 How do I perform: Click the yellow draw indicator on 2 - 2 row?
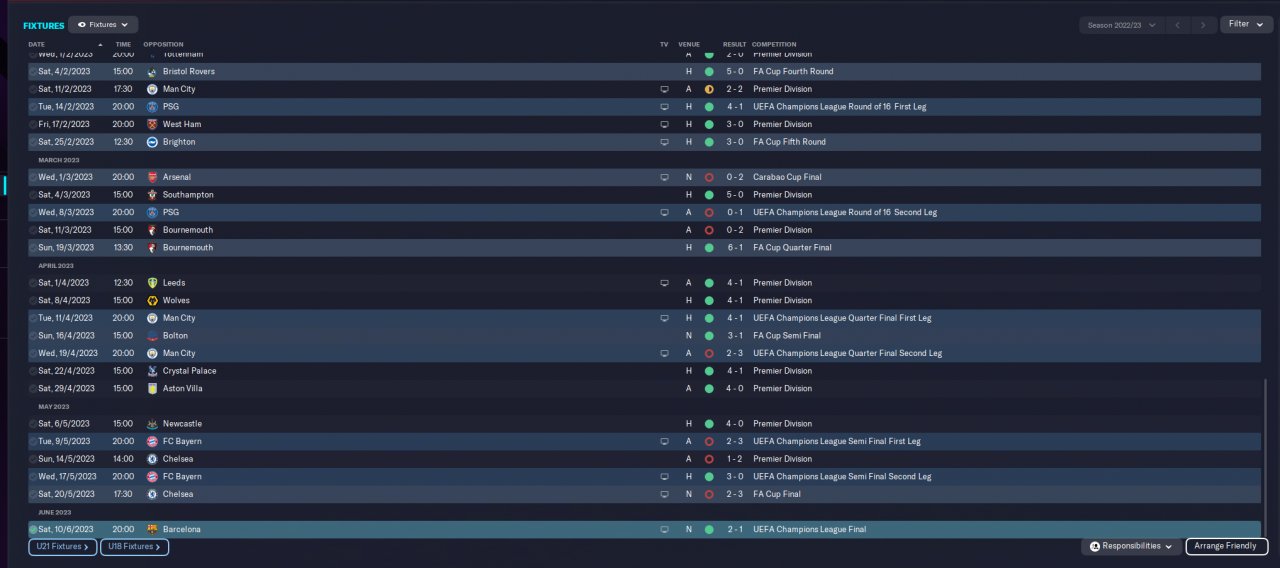[709, 89]
